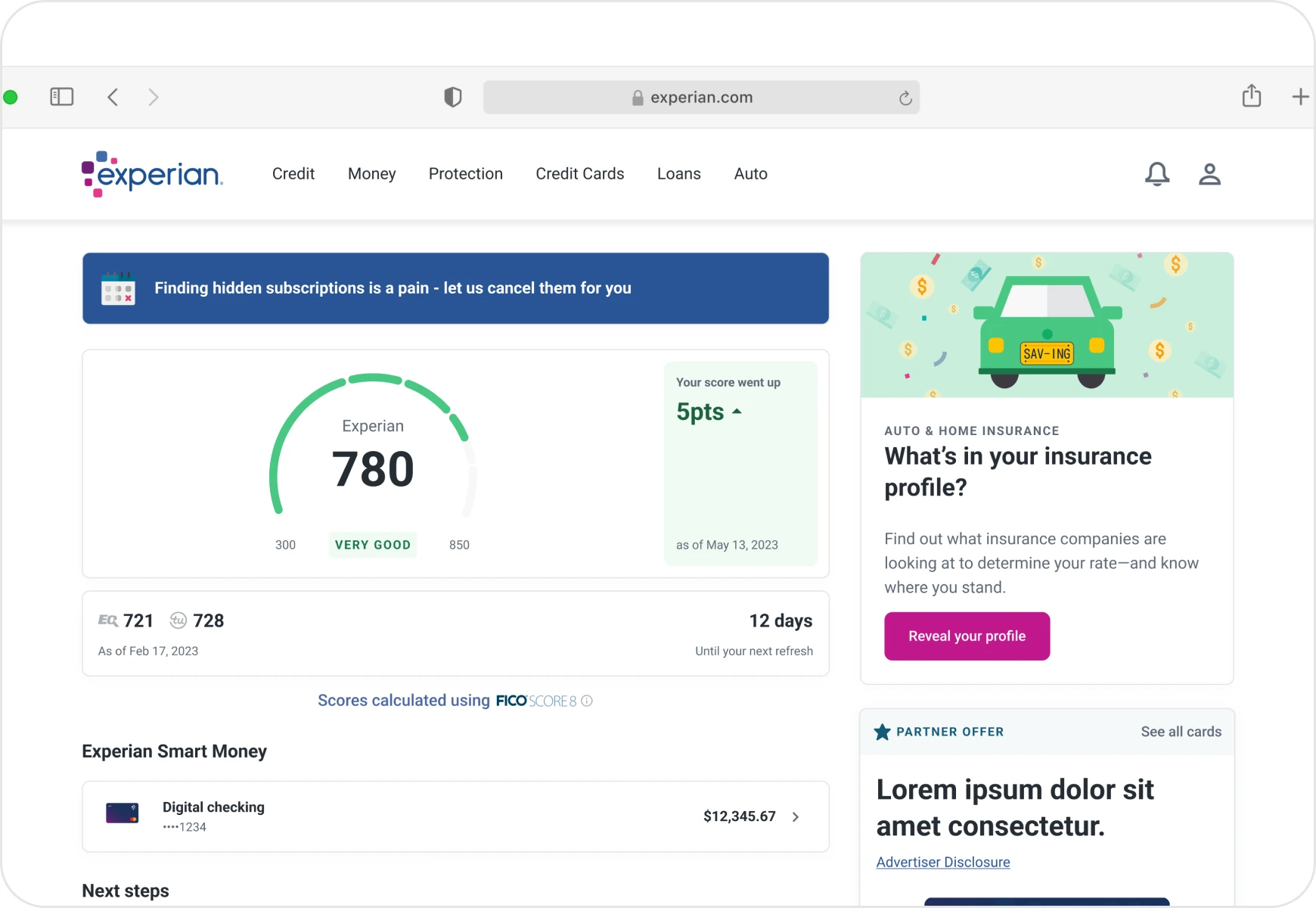Viewport: 1316px width, 908px height.
Task: Open the Credit Cards menu
Action: (580, 174)
